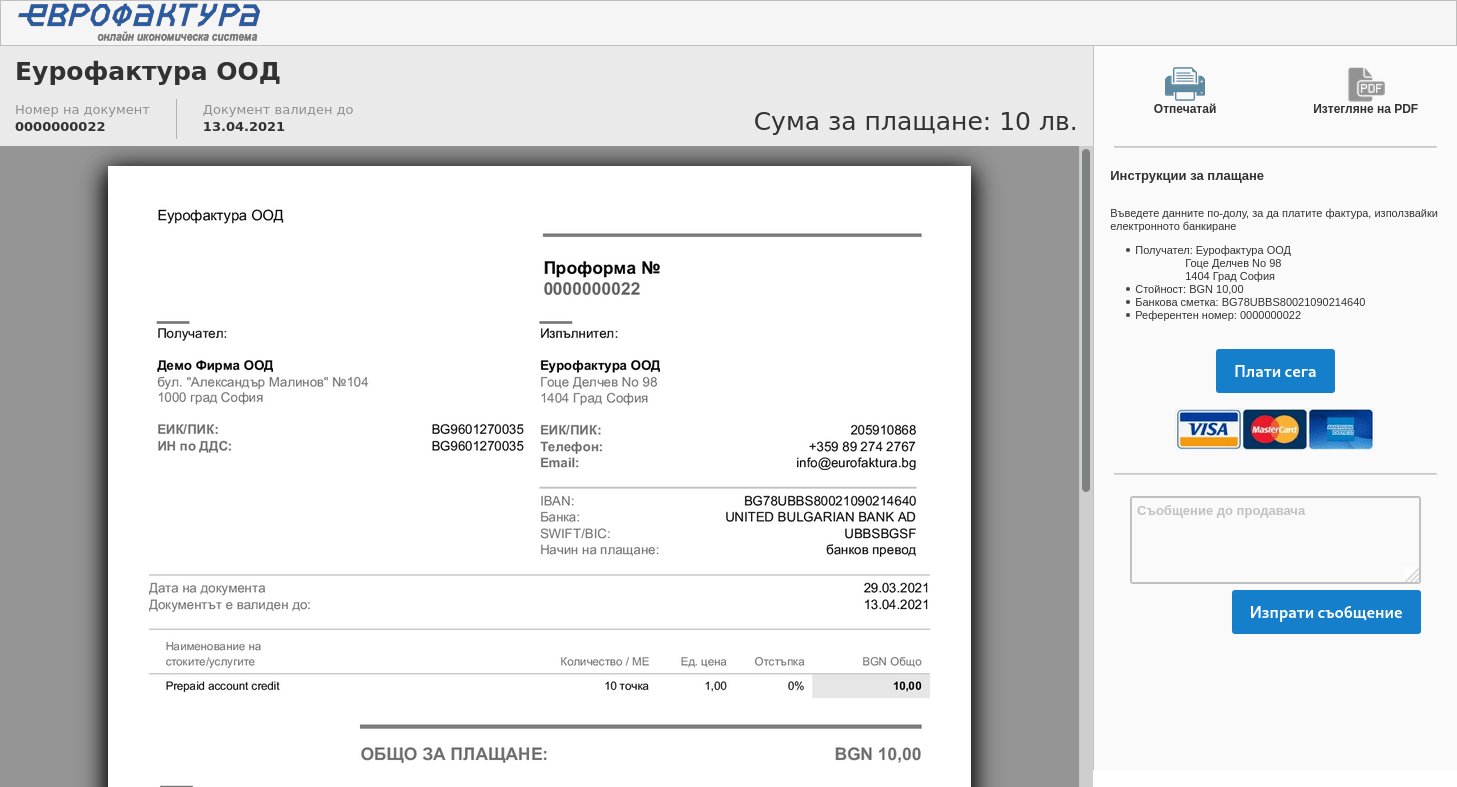The image size is (1457, 787).
Task: Click the Банкова сметка line in payment instructions
Action: [1249, 302]
